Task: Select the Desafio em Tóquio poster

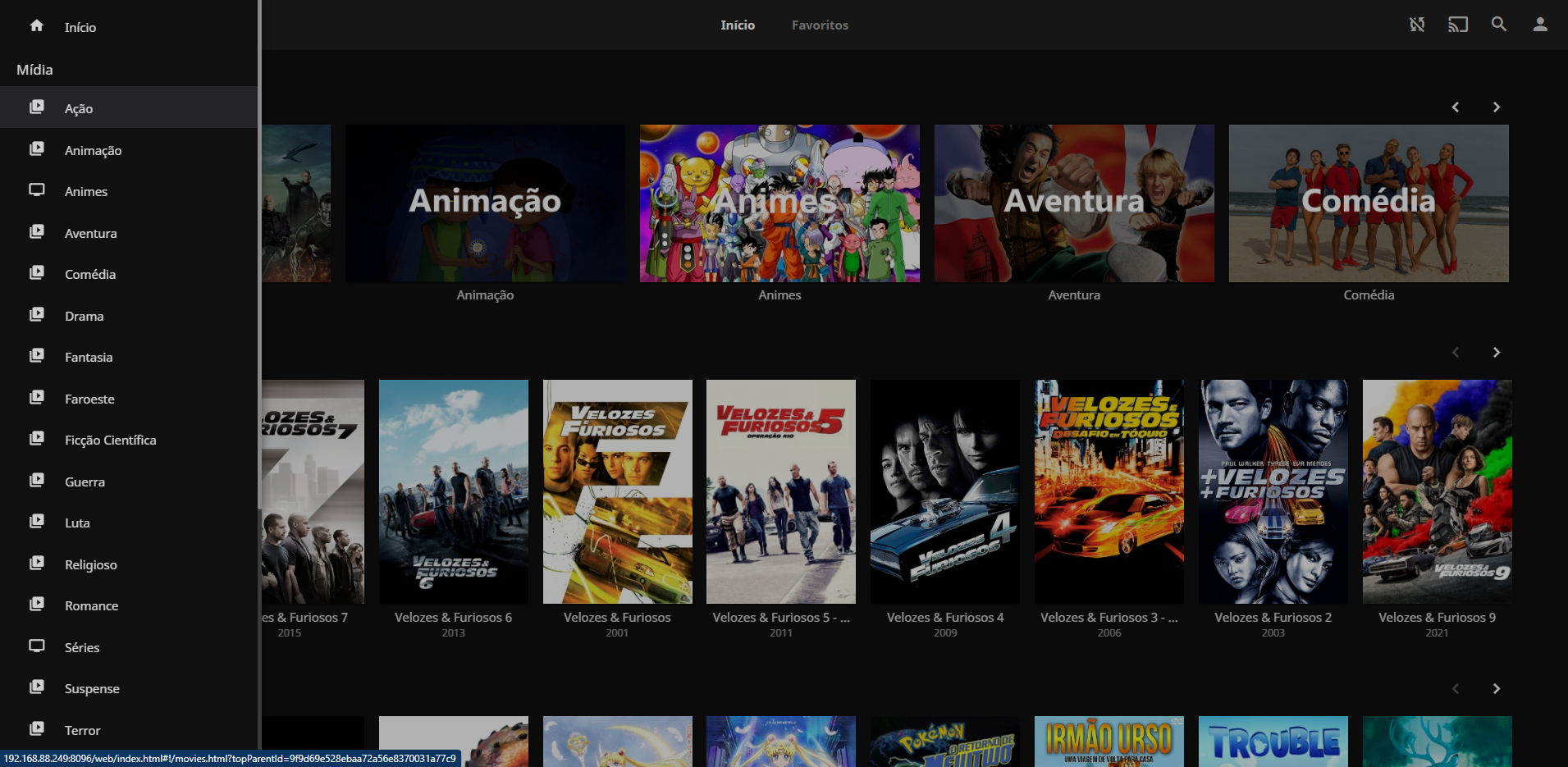Action: (1109, 491)
